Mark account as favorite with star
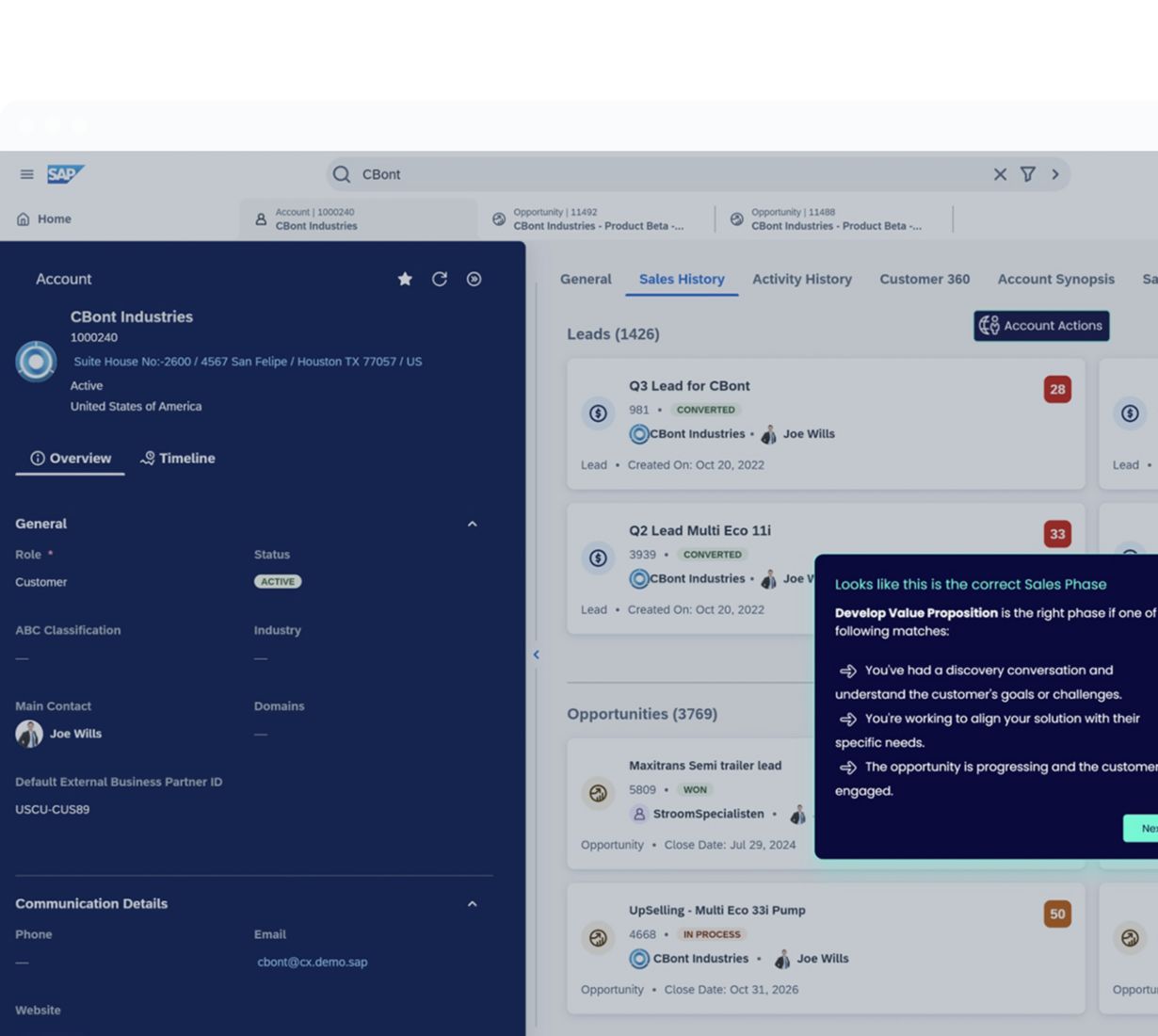Screen dimensions: 1158x1036 coord(405,279)
